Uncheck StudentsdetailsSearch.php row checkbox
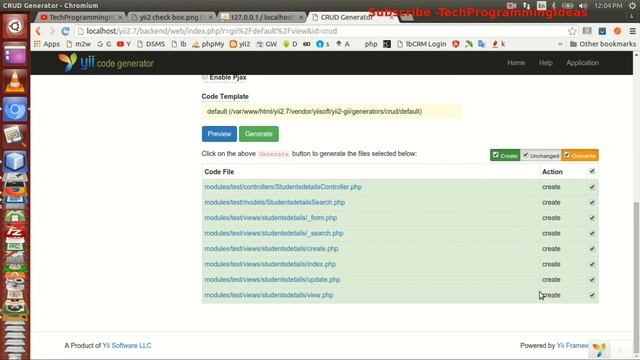 click(x=592, y=202)
